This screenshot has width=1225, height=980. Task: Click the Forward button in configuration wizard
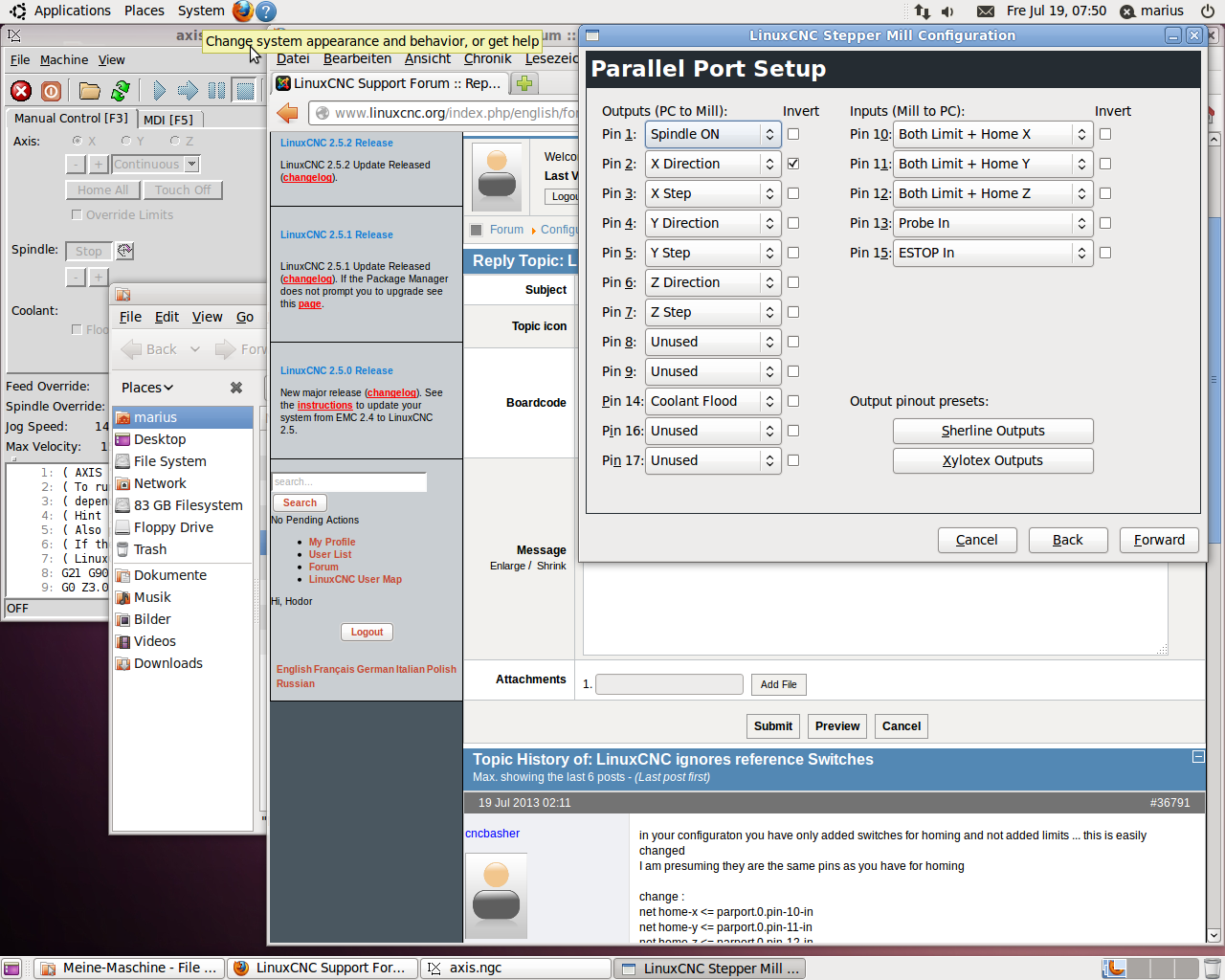tap(1159, 540)
